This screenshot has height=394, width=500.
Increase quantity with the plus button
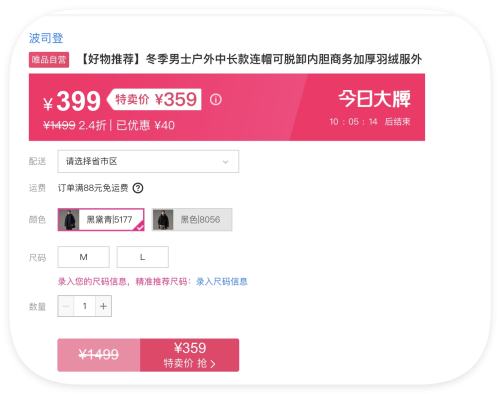tap(103, 306)
